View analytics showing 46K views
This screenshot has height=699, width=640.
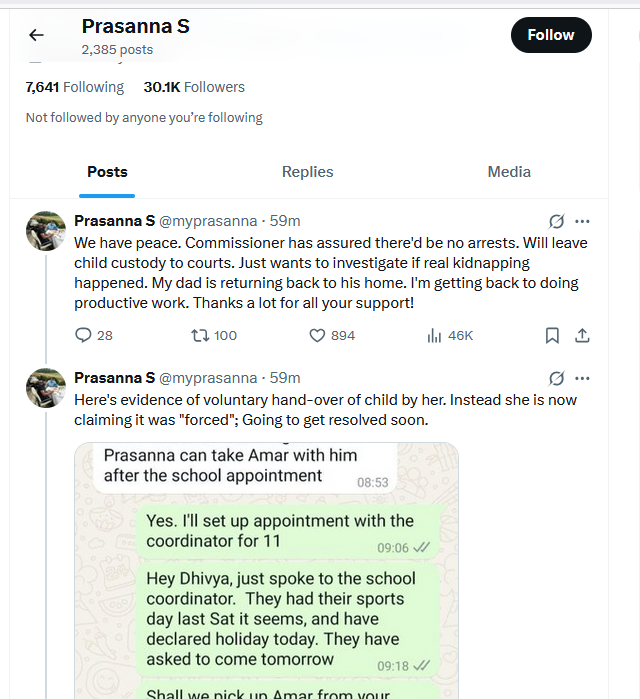click(x=434, y=336)
